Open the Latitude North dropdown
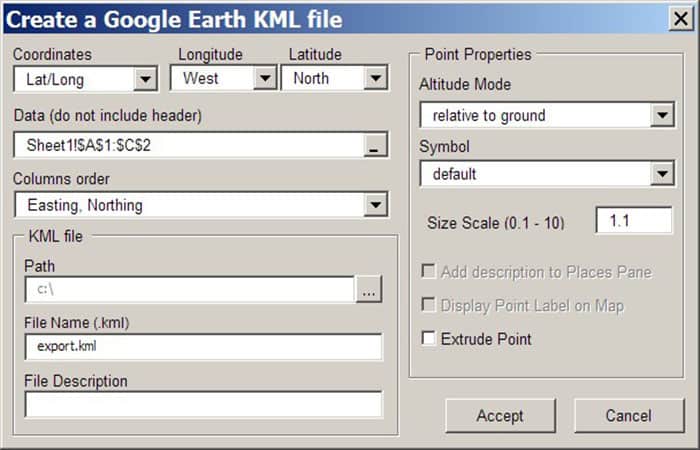This screenshot has height=450, width=700. click(375, 78)
